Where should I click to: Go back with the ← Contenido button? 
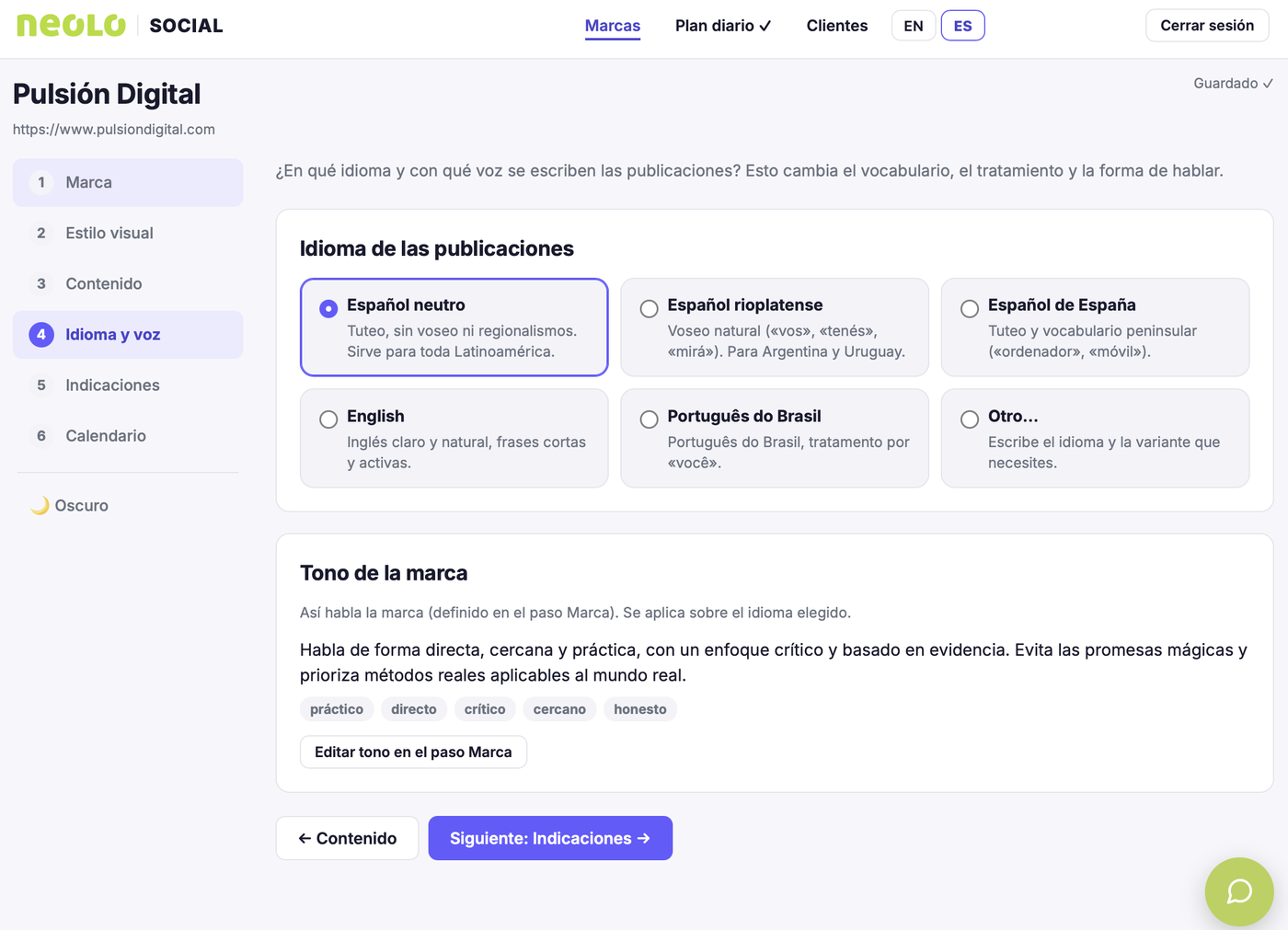coord(348,838)
